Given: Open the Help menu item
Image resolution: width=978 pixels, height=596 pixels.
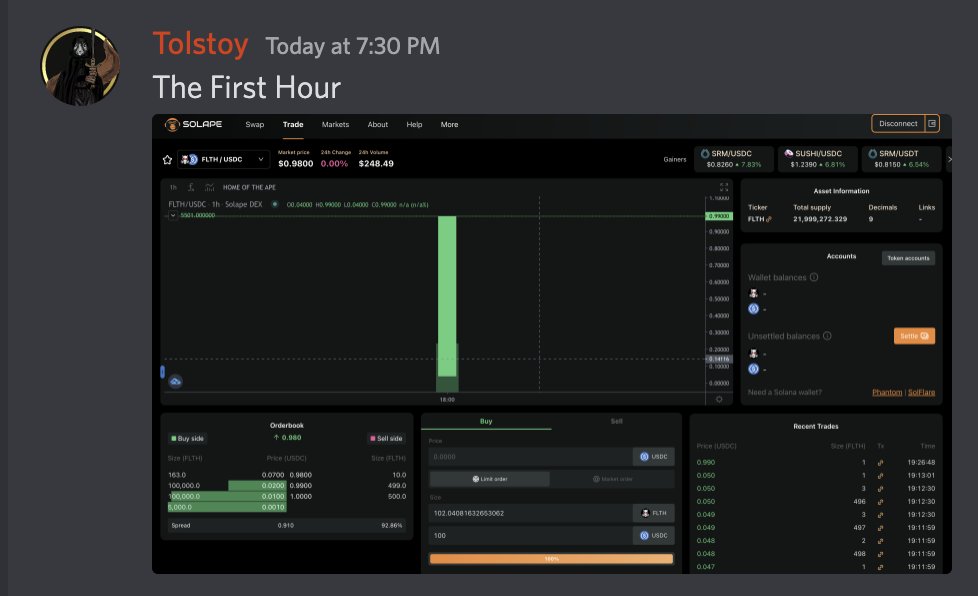Looking at the screenshot, I should (x=414, y=125).
